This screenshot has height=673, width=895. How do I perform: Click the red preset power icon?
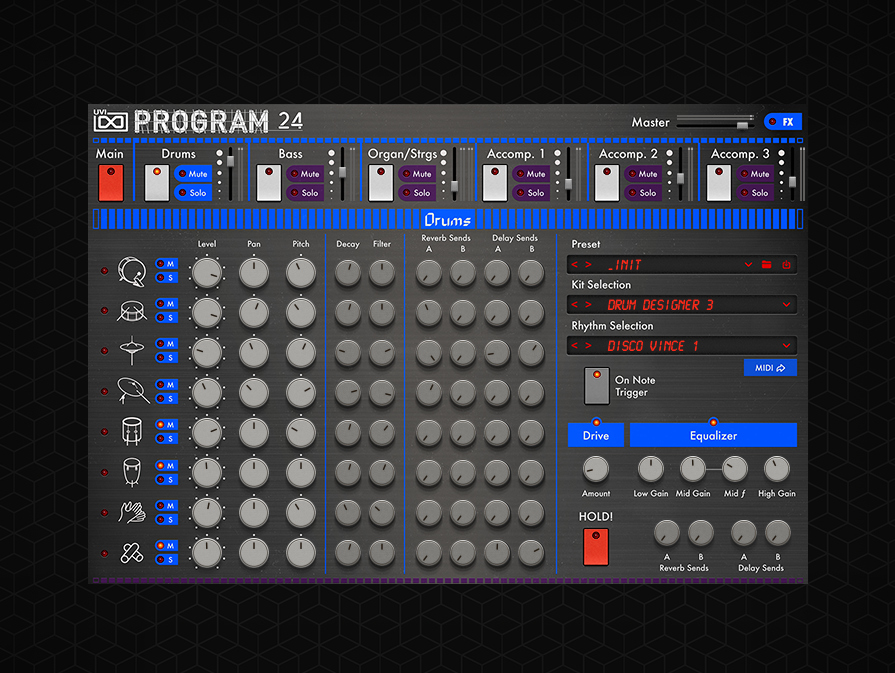[x=786, y=264]
